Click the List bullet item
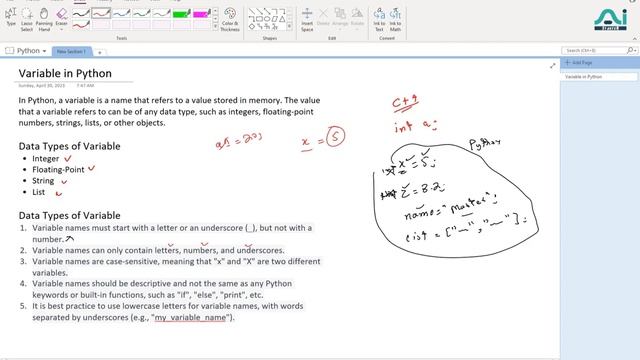640x360 pixels. click(x=39, y=192)
